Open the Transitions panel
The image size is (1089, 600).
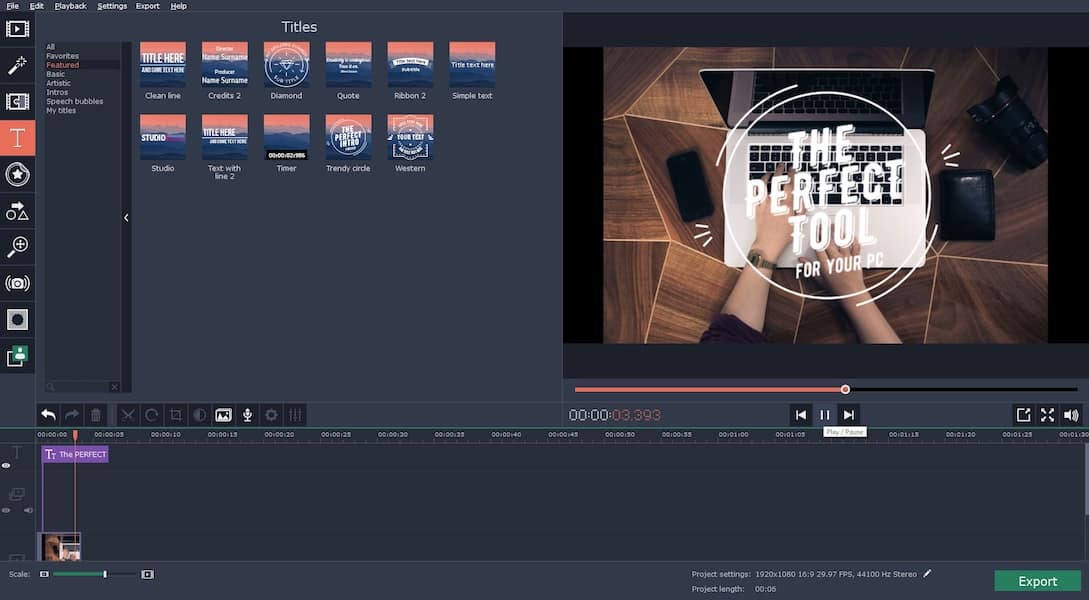pyautogui.click(x=16, y=100)
